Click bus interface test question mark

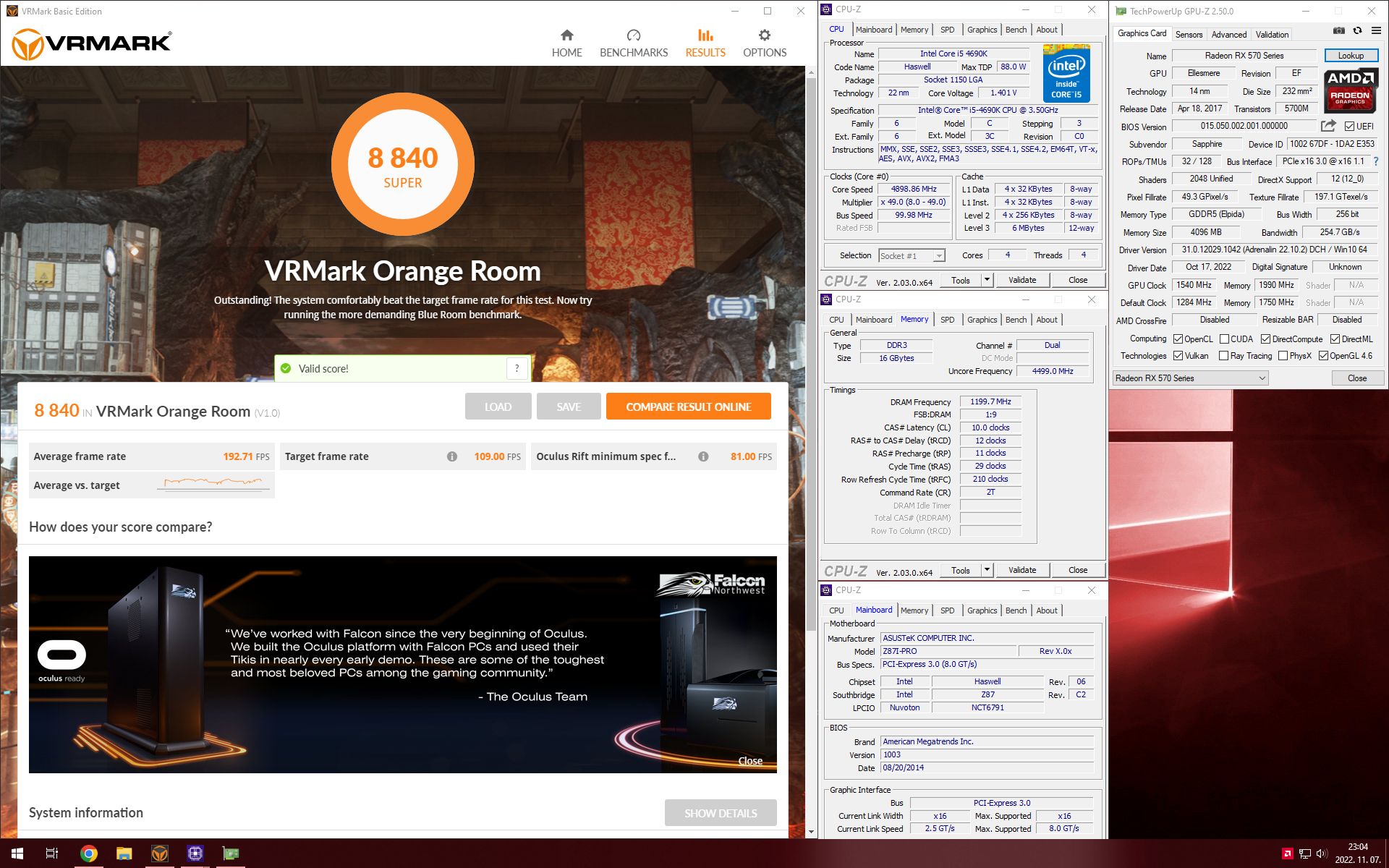coord(1376,161)
